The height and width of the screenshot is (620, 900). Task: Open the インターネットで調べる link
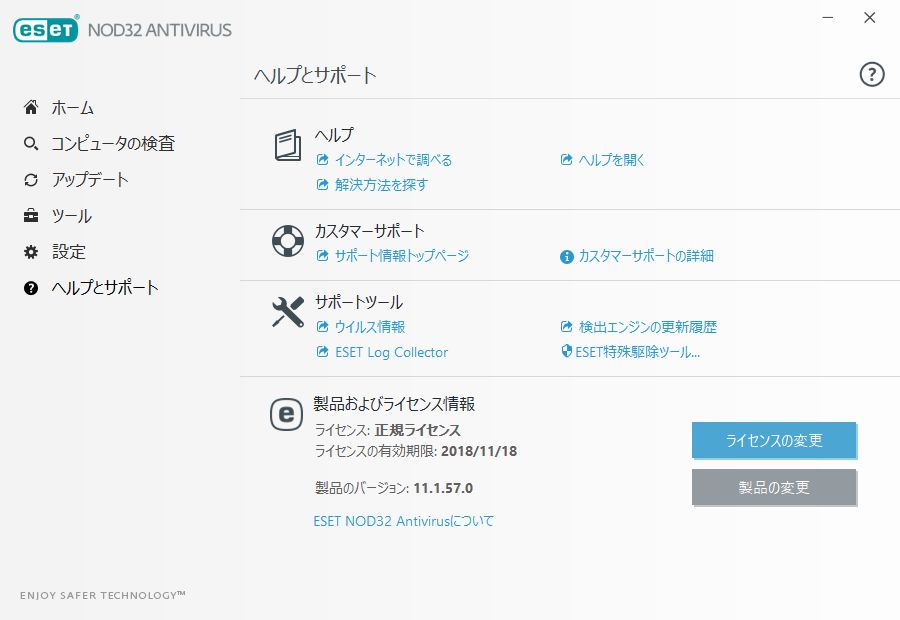click(x=393, y=160)
